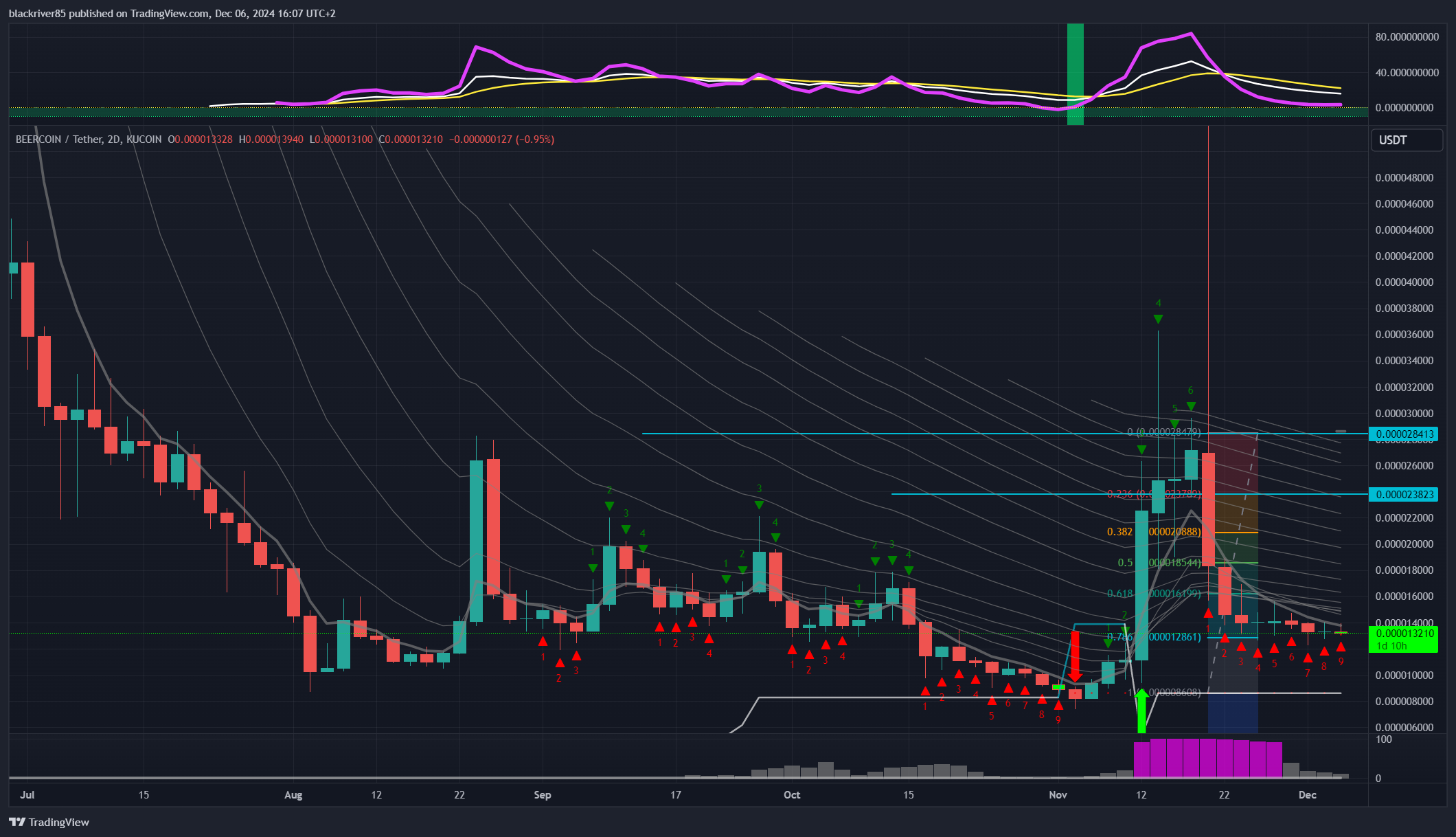The width and height of the screenshot is (1456, 837).
Task: Click the high value H0.000013940
Action: pyautogui.click(x=271, y=139)
